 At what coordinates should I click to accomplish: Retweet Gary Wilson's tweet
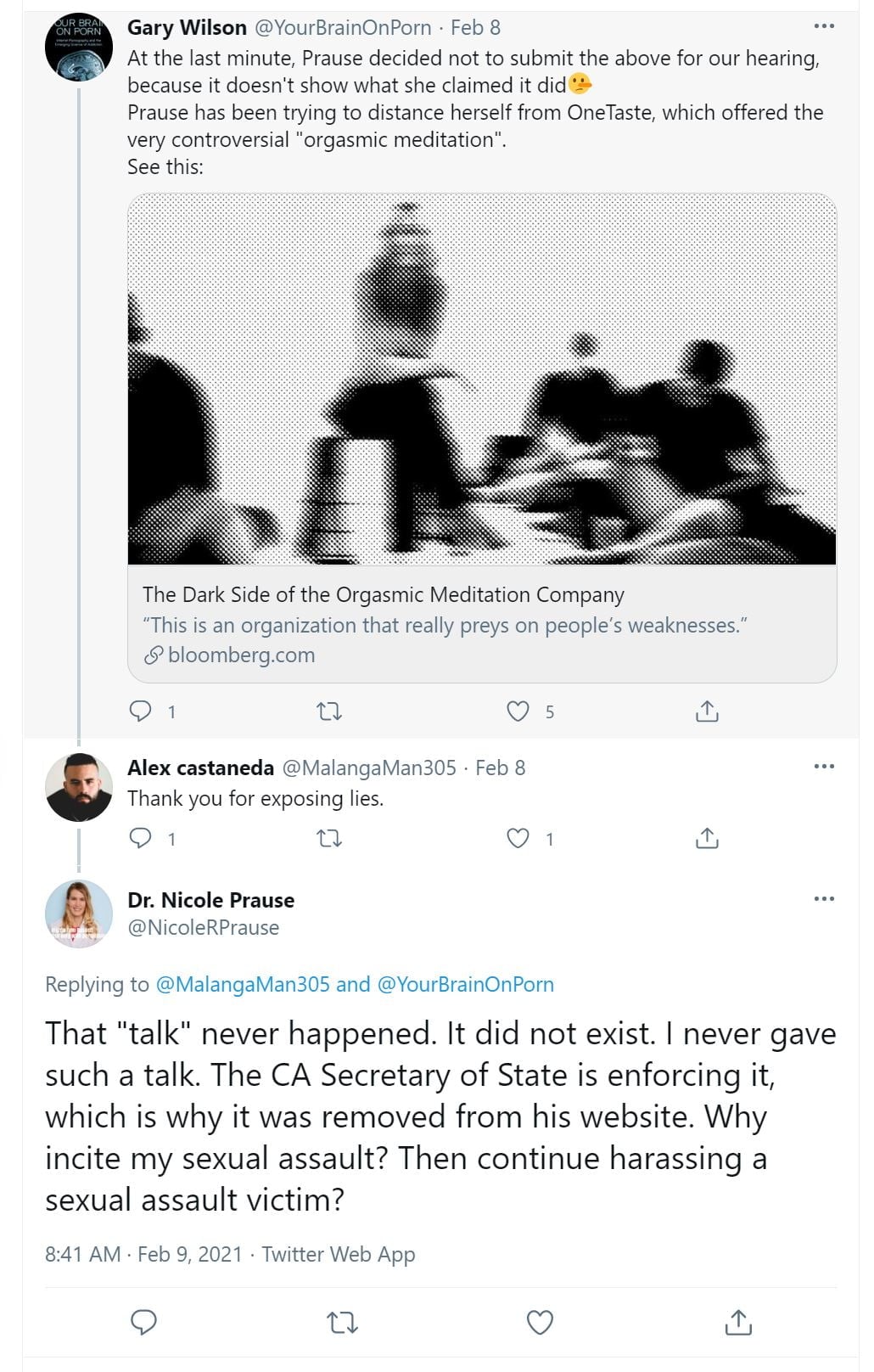329,711
